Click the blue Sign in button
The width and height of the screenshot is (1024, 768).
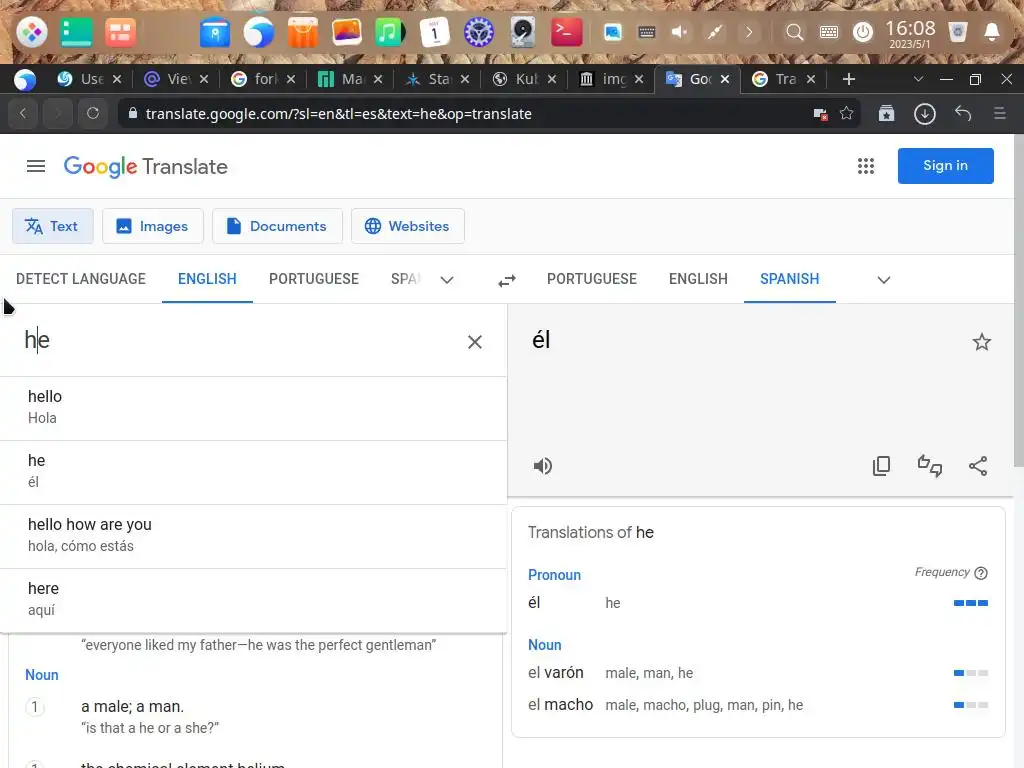click(945, 166)
